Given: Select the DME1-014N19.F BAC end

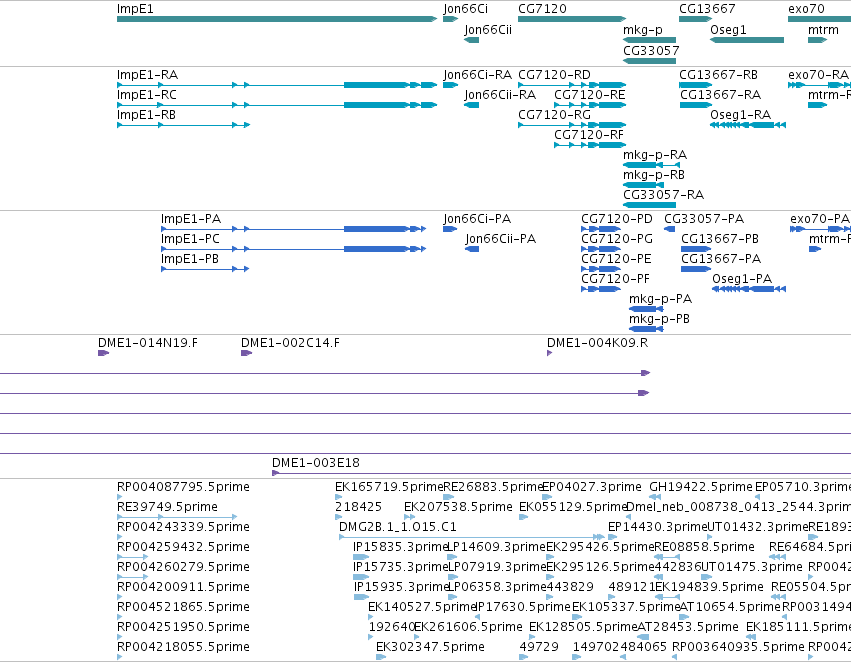Looking at the screenshot, I should tap(104, 353).
